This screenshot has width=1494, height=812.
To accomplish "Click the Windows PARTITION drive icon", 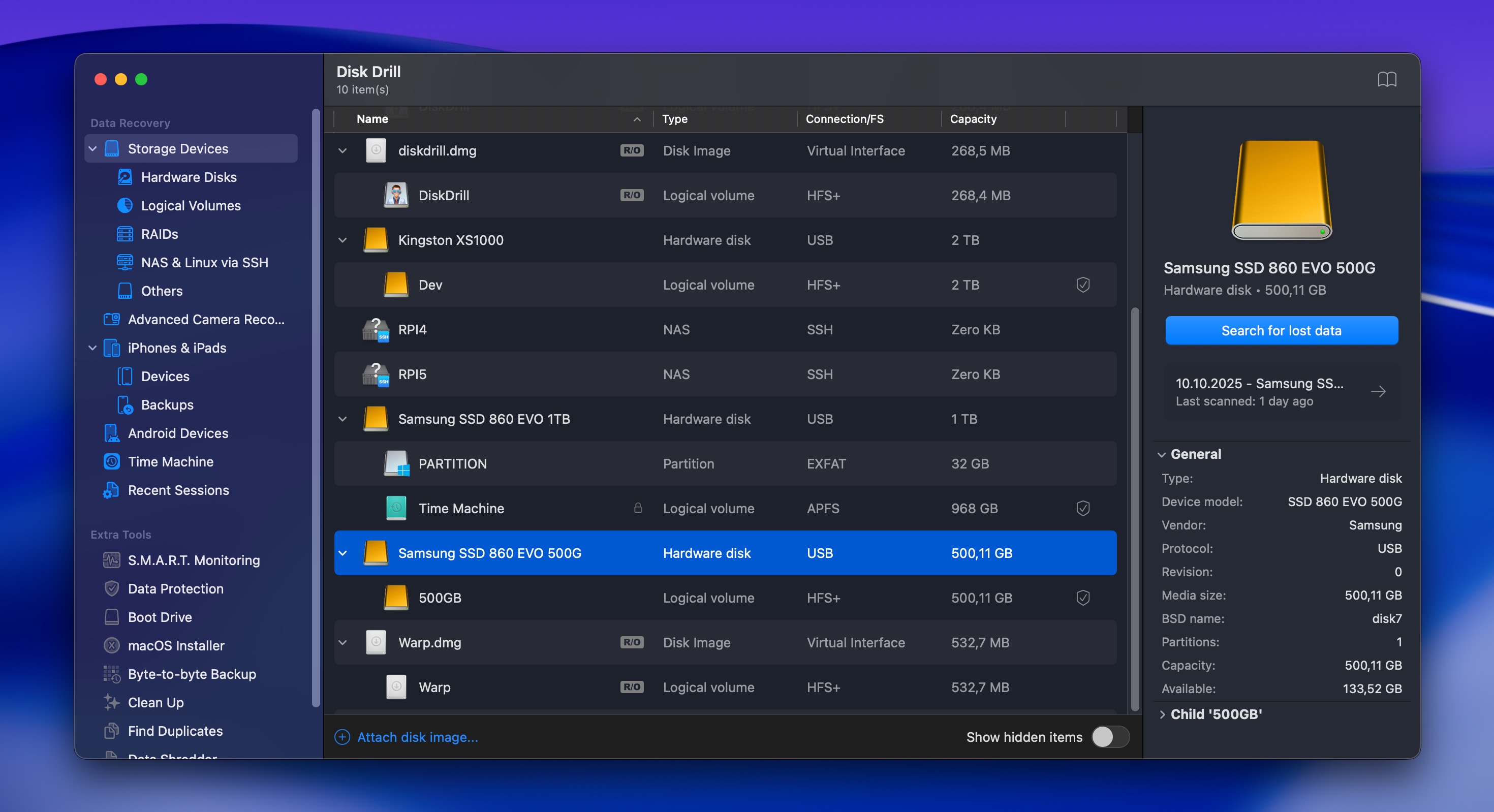I will [x=397, y=463].
